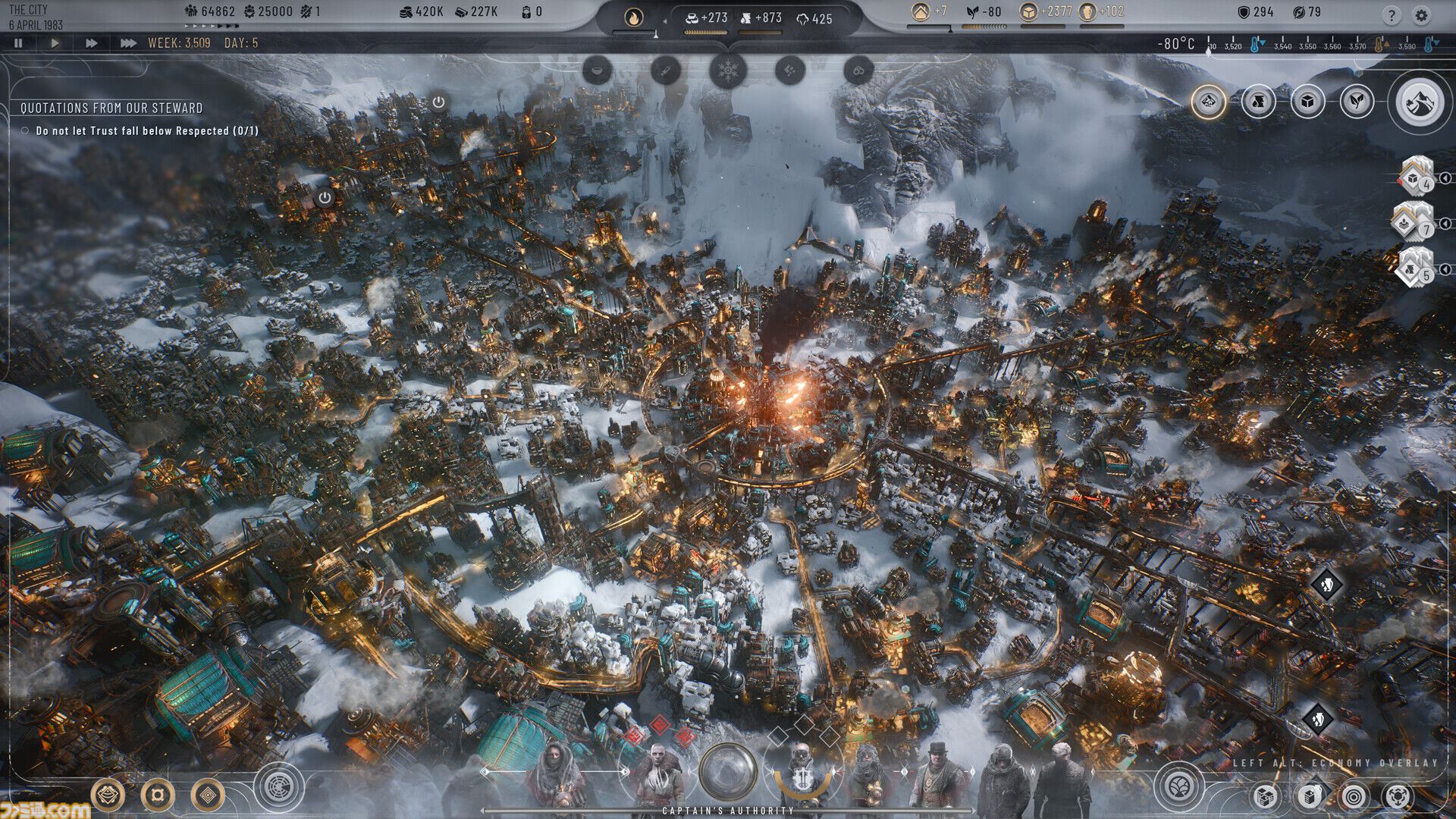Image resolution: width=1456 pixels, height=819 pixels.
Task: Select the disease syringe problem icon
Action: 665,71
